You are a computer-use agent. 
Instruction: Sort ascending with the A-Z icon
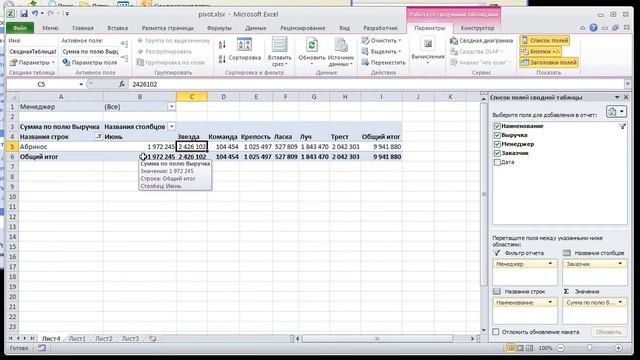pos(222,44)
